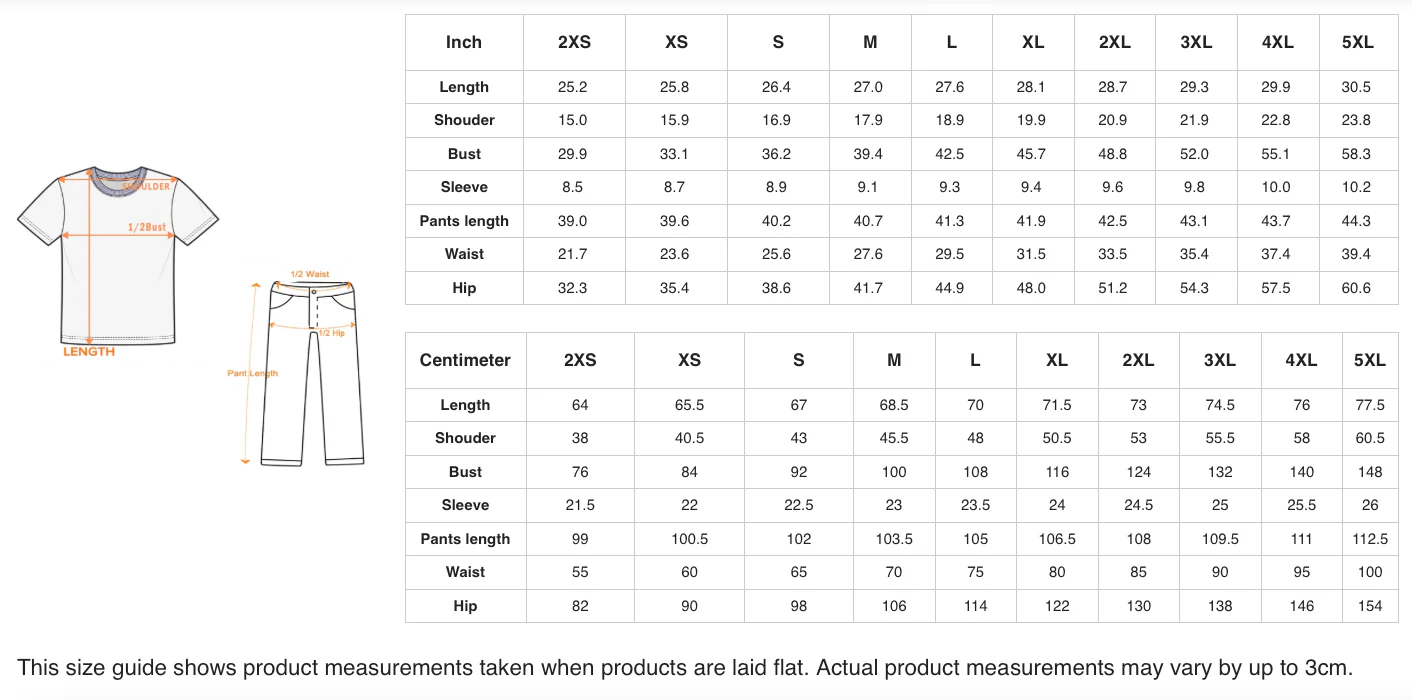Select the Shouder row label in the Centimeter table

[465, 438]
